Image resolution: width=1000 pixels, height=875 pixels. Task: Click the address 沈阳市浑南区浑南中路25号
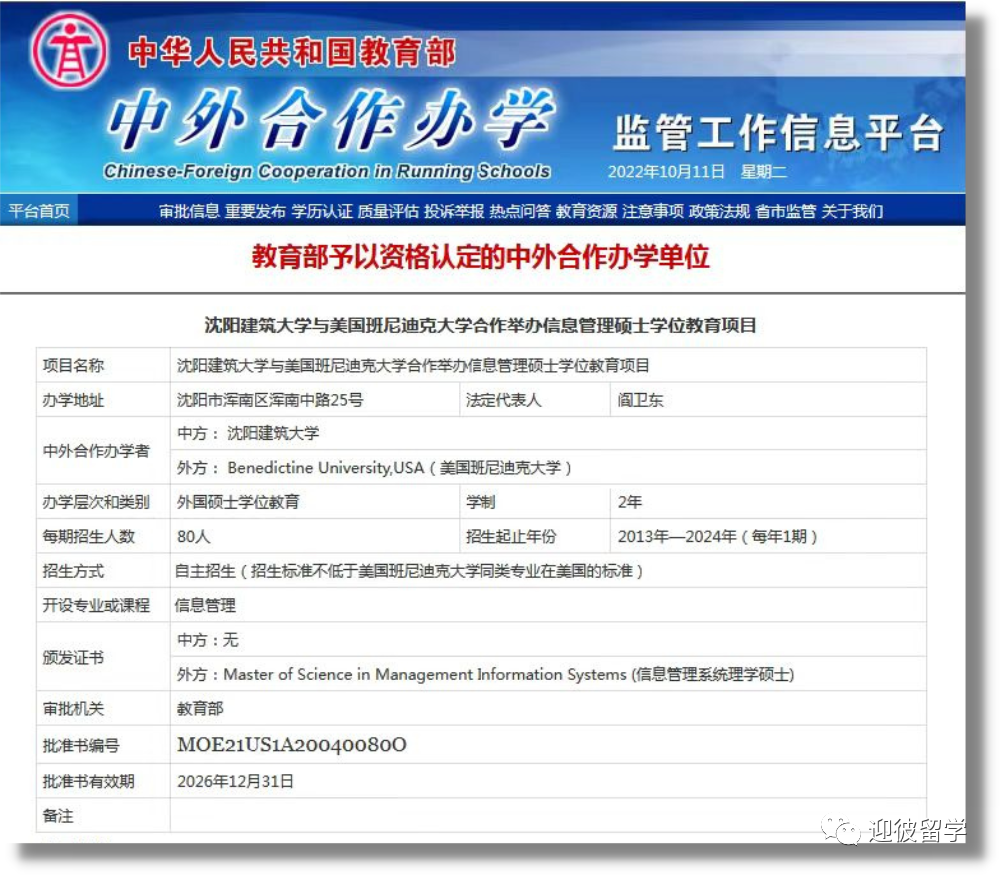tap(270, 400)
